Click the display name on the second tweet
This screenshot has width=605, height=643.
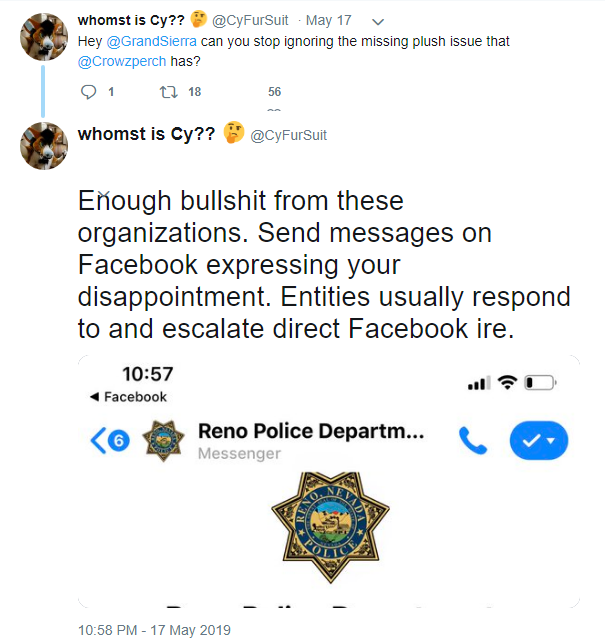click(147, 135)
